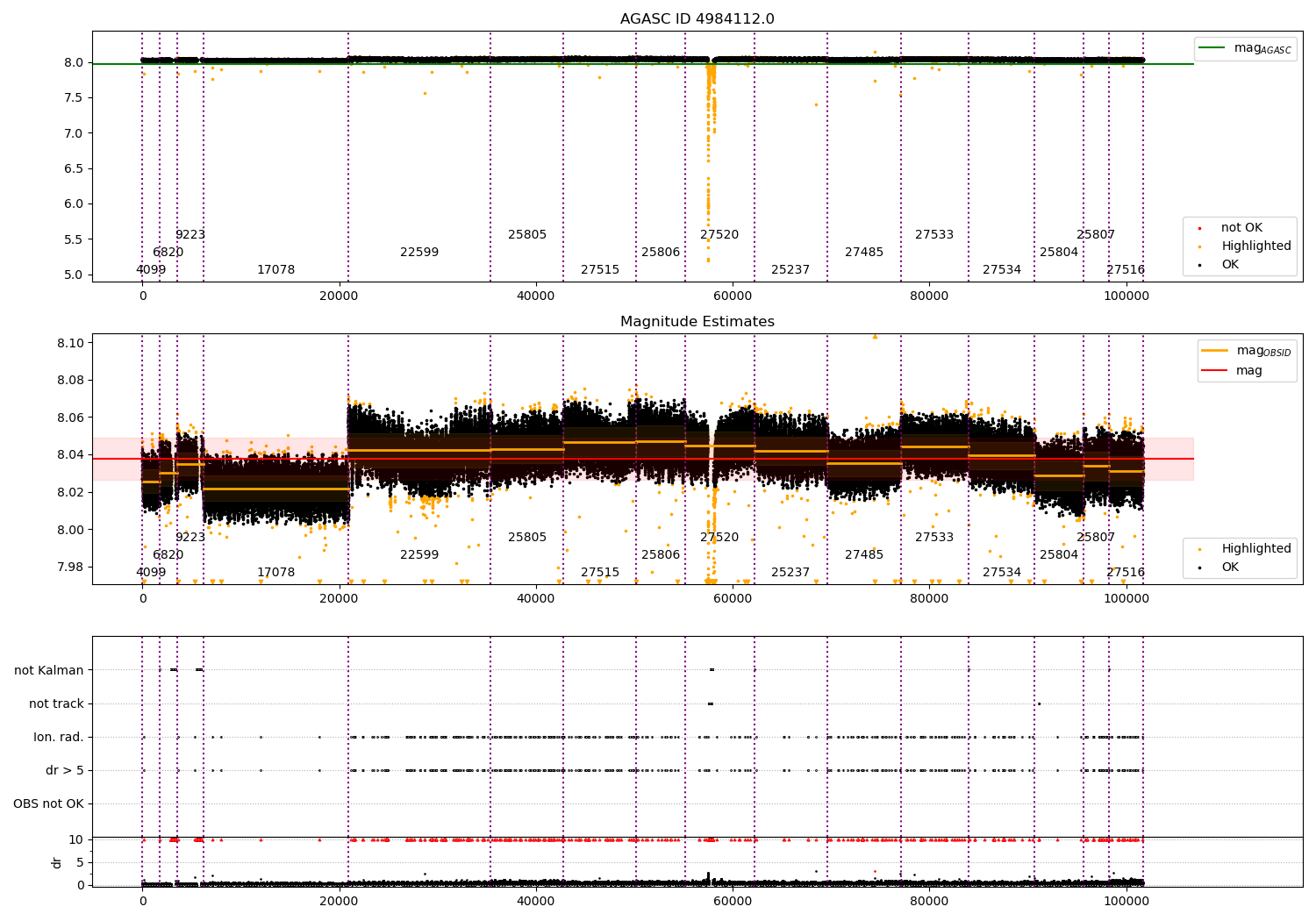Click obsid label 9223 in AGASC plot

coord(190,235)
